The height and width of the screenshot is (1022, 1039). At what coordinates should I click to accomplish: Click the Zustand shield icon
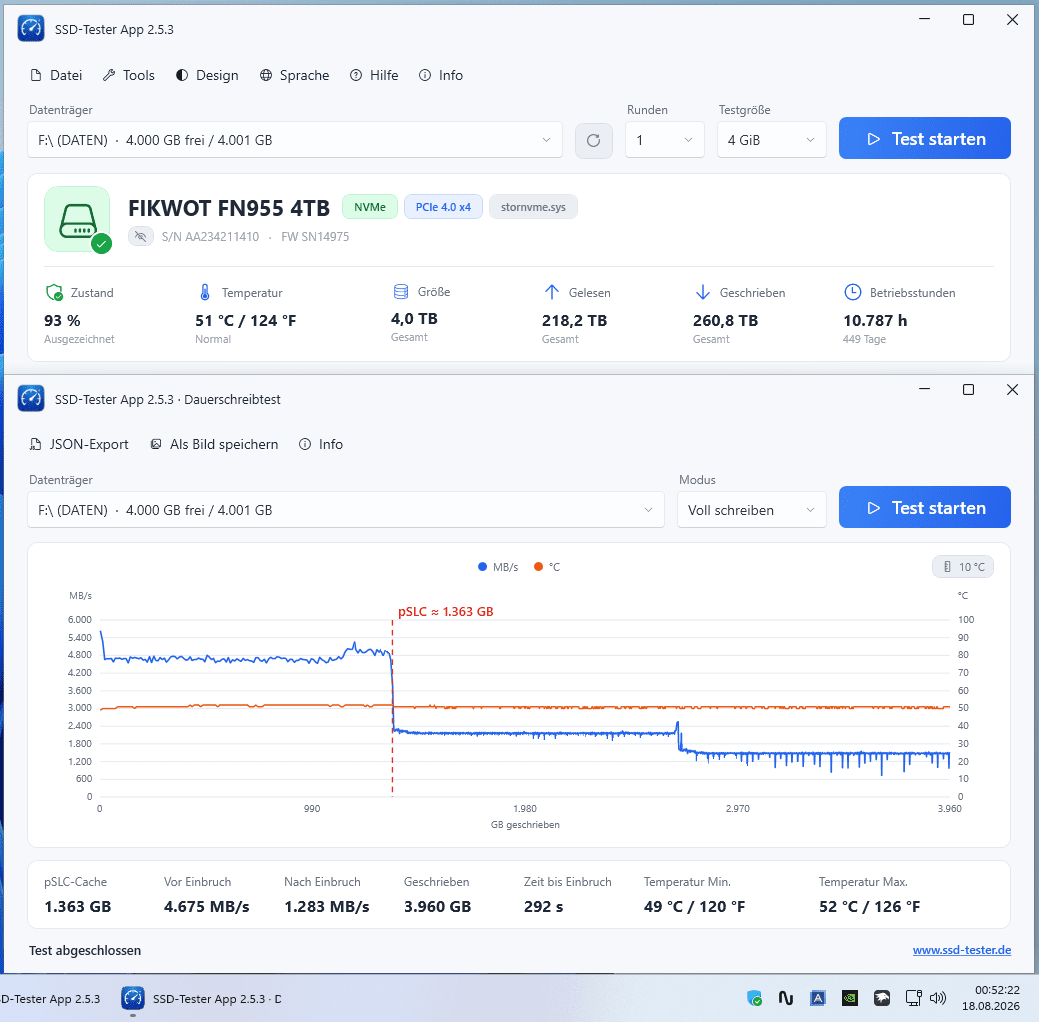point(54,292)
